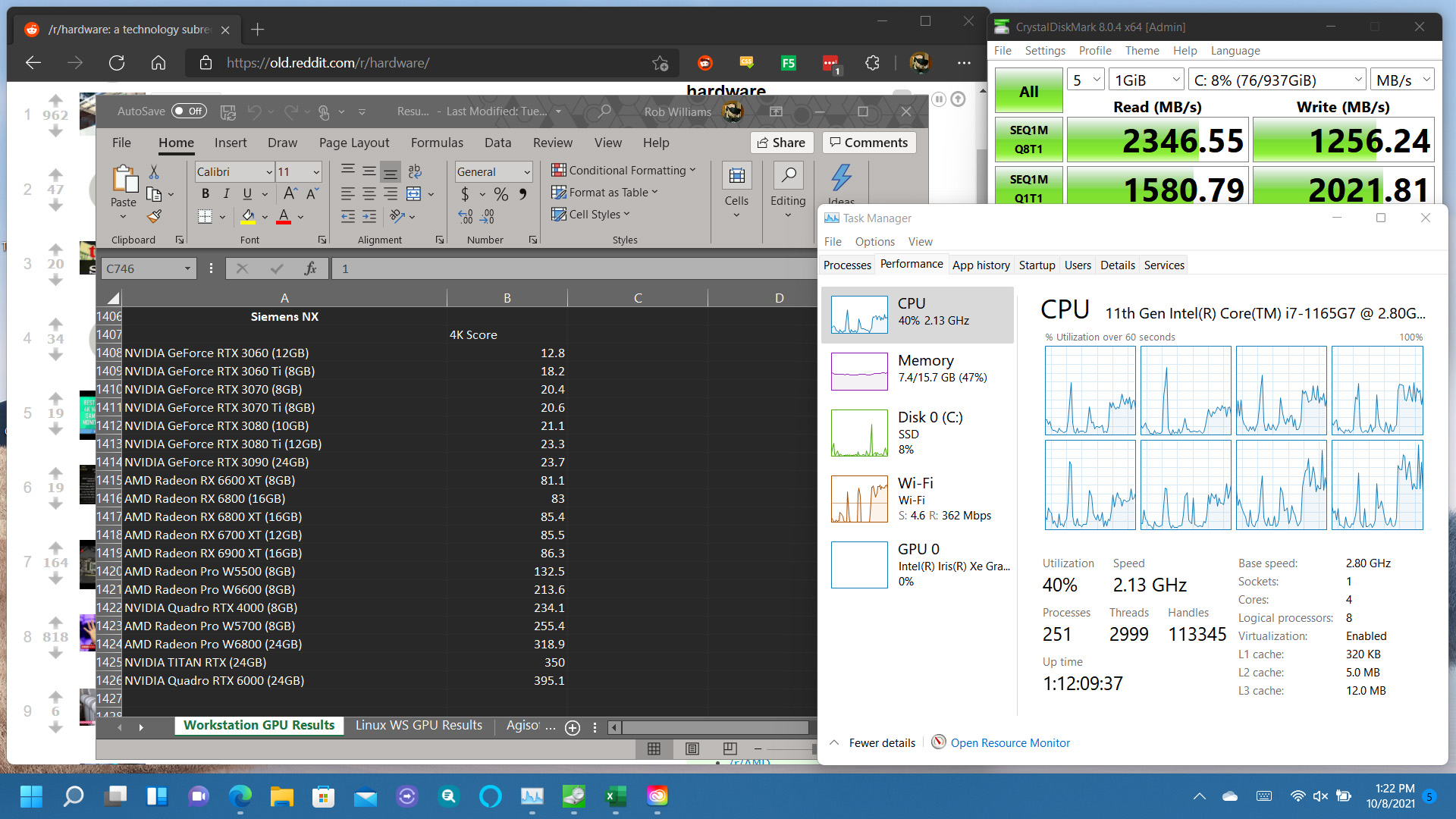1456x819 pixels.
Task: Click the Increase Decimal icon
Action: tap(466, 217)
